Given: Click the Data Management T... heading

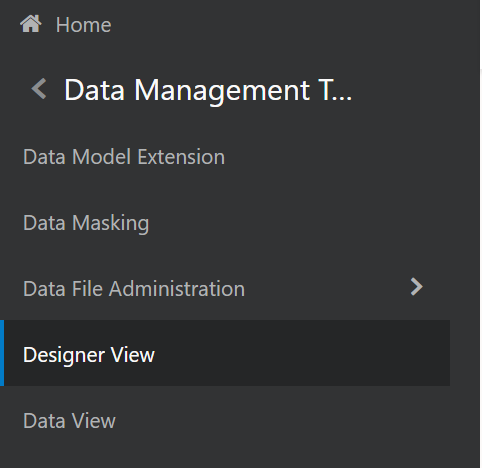Looking at the screenshot, I should pos(208,90).
